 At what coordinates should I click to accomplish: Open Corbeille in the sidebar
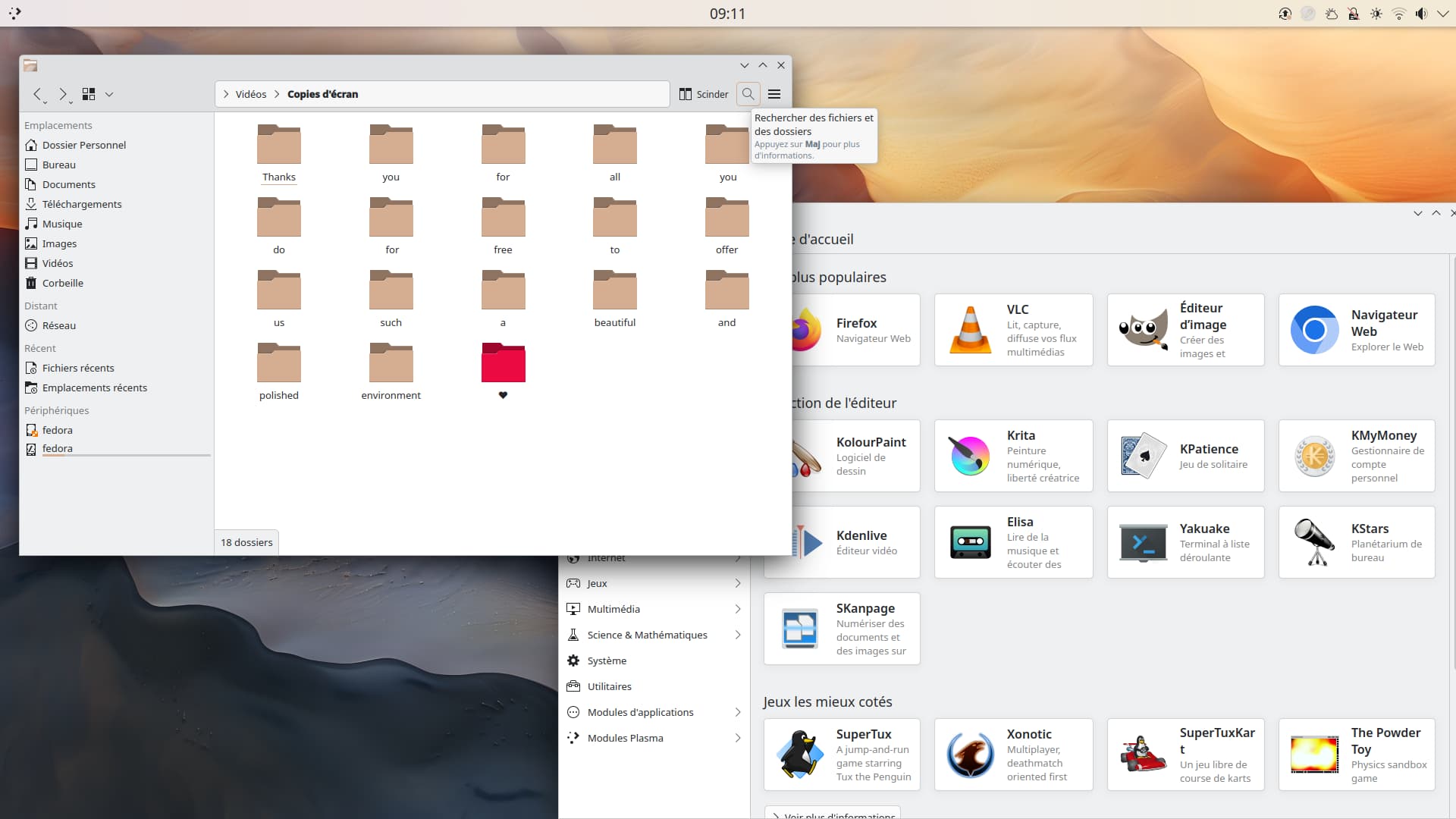[x=62, y=283]
